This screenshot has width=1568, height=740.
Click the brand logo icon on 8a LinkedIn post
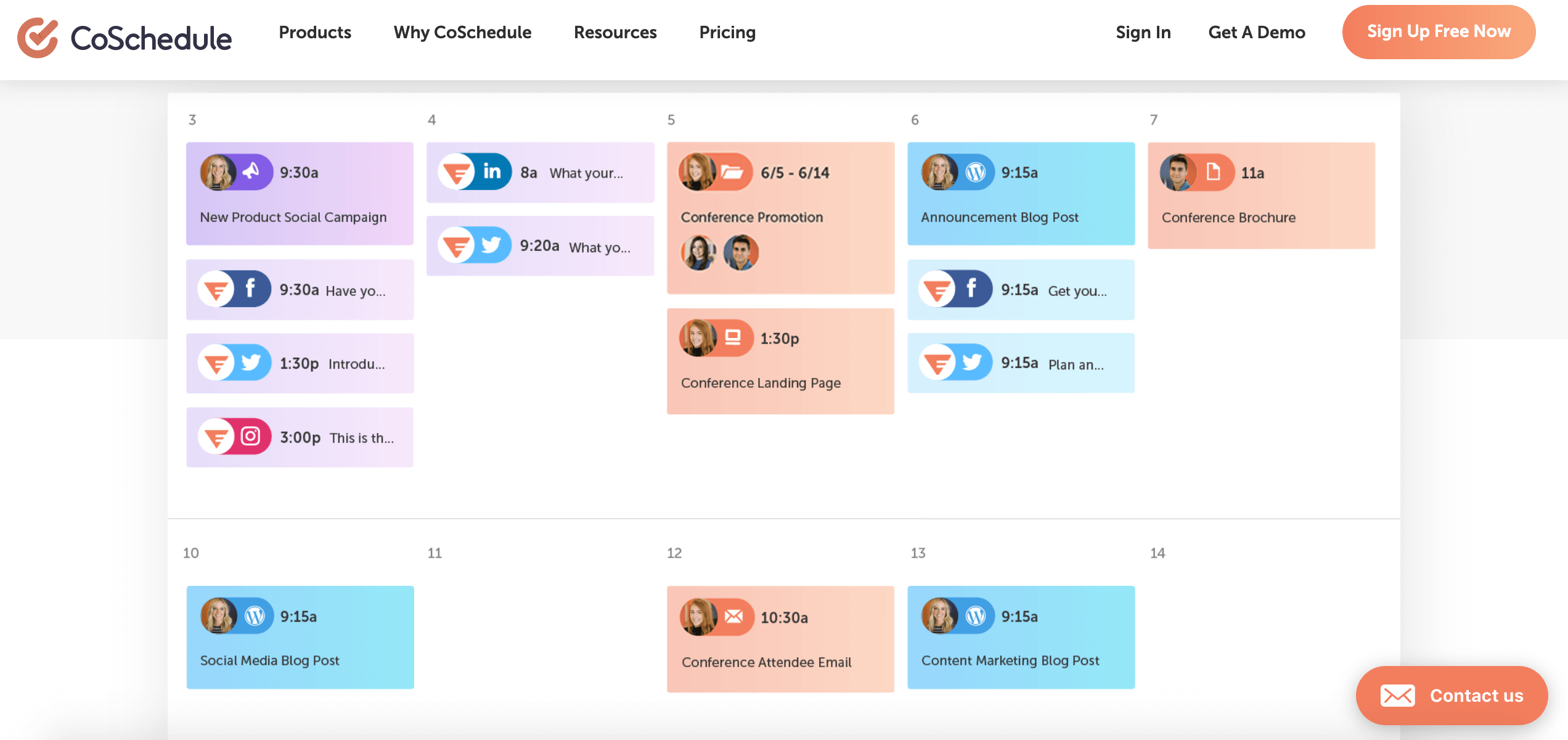pos(457,171)
